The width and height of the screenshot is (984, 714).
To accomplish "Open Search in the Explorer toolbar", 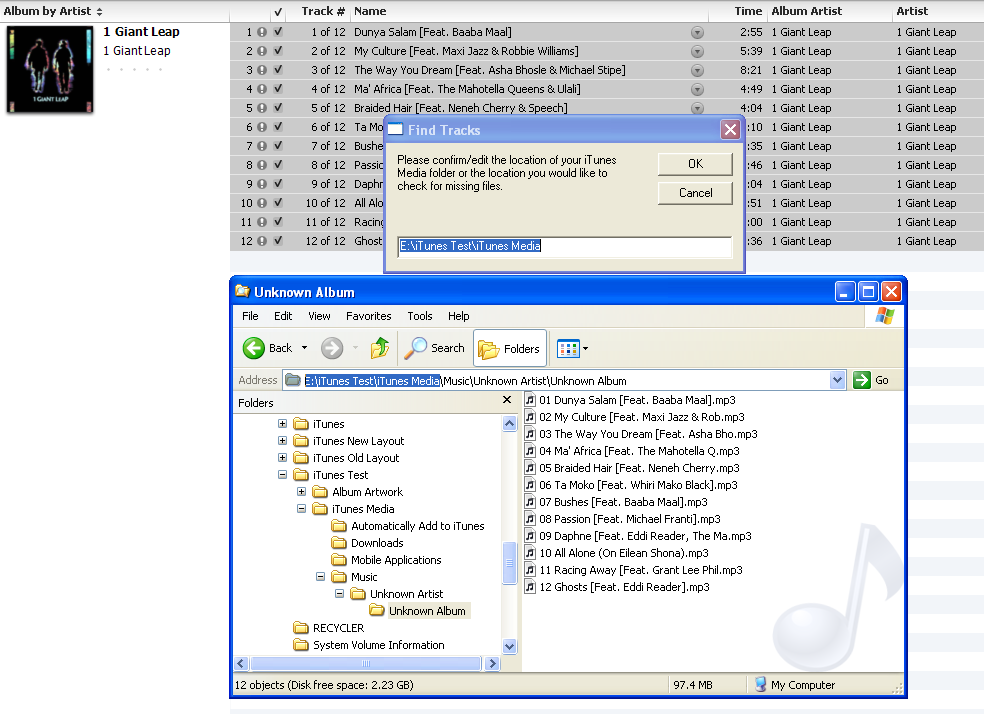I will (434, 348).
